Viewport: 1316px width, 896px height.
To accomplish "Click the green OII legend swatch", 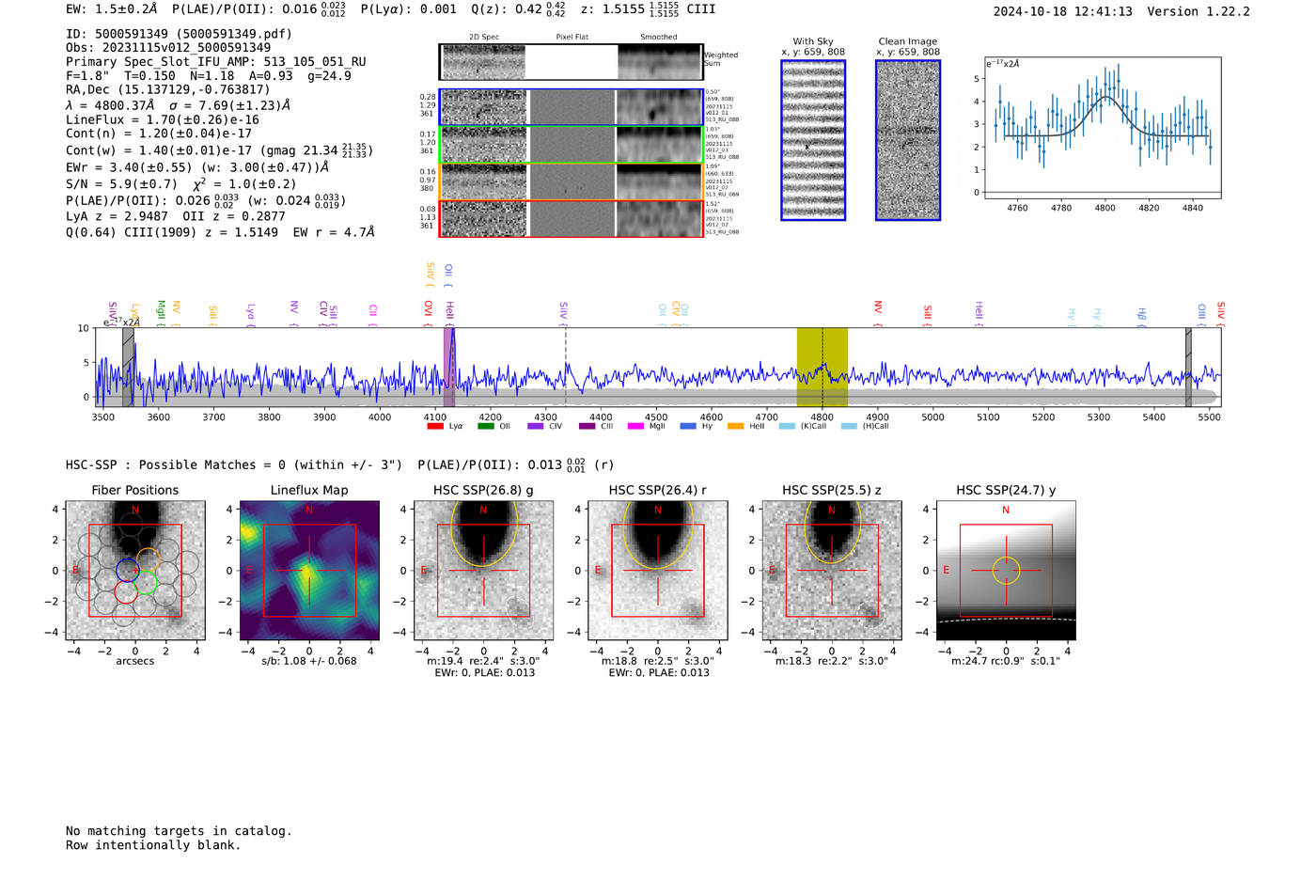I will coord(486,427).
